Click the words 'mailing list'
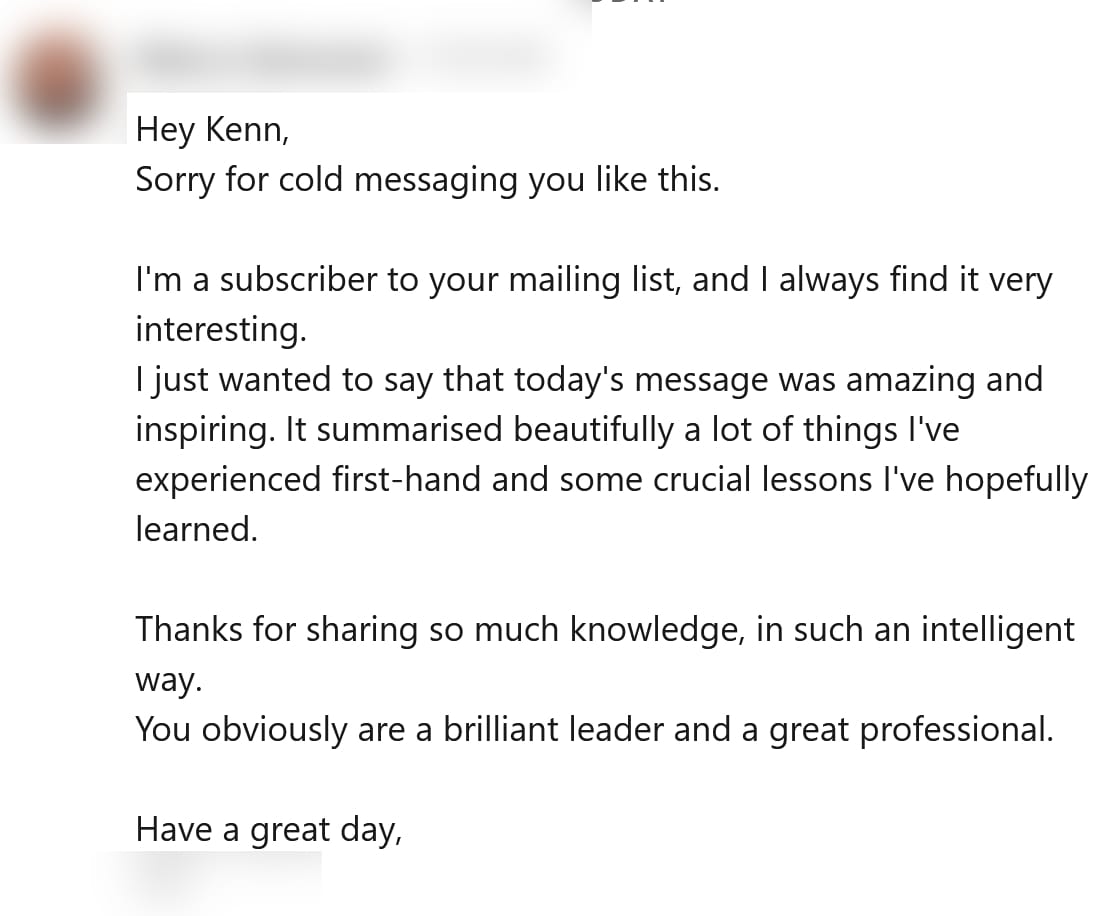Image resolution: width=1117 pixels, height=916 pixels. [x=592, y=280]
